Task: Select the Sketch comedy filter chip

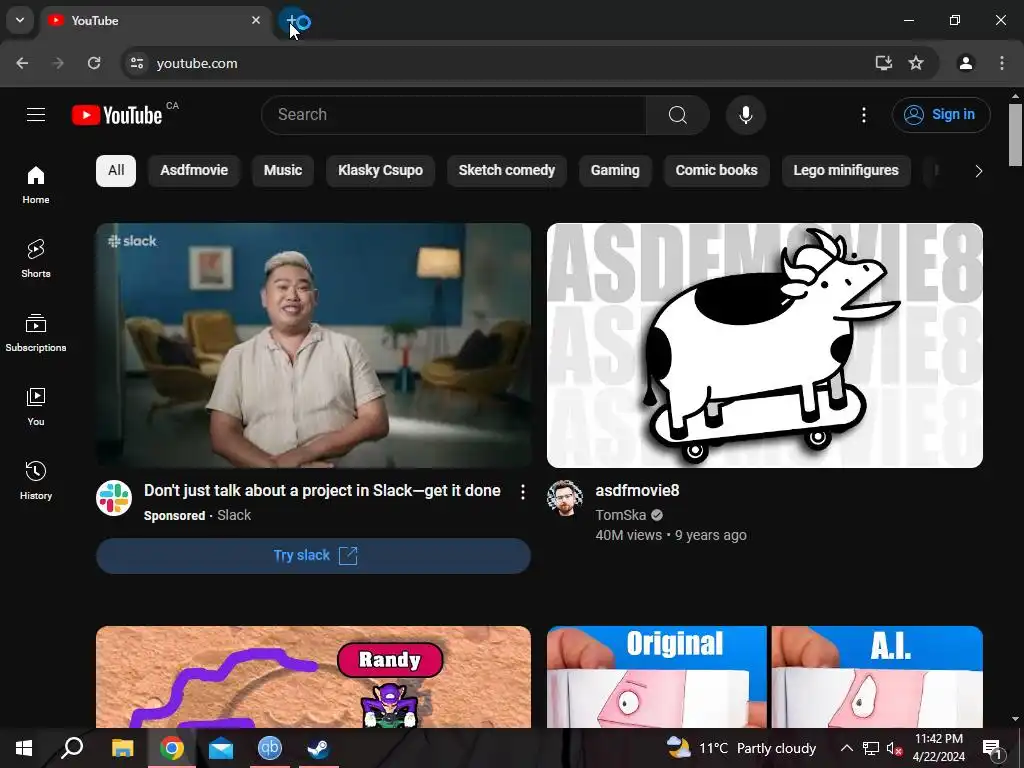Action: [507, 170]
